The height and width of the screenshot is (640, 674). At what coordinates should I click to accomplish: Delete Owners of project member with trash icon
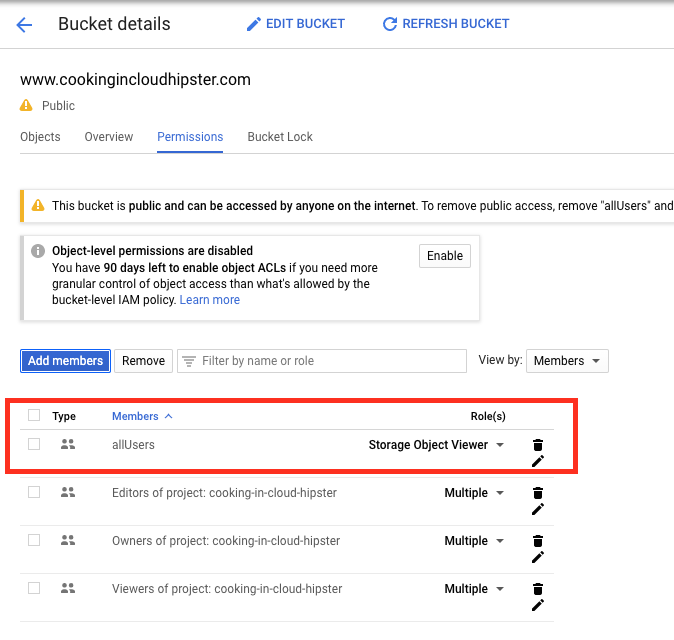pyautogui.click(x=538, y=541)
